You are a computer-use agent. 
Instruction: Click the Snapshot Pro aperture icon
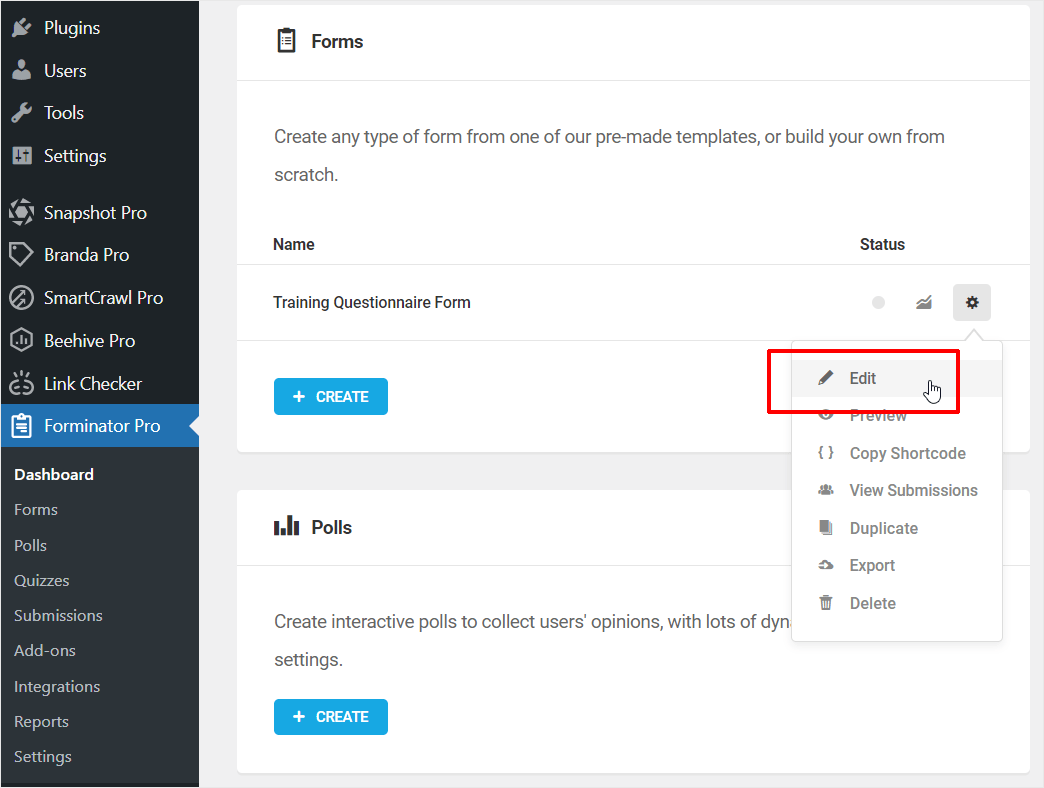(x=21, y=212)
